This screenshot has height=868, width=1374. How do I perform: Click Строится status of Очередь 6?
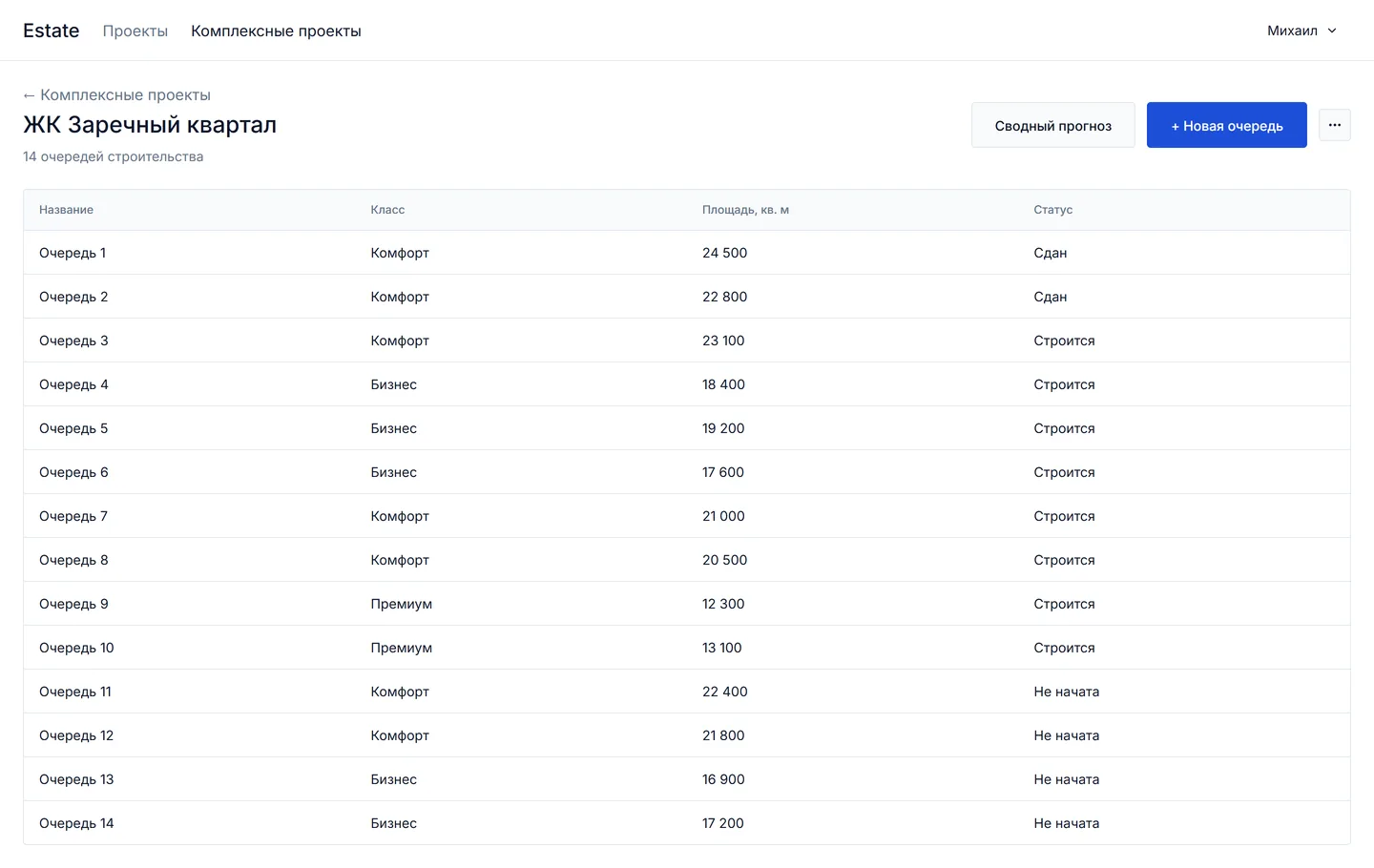[1064, 472]
